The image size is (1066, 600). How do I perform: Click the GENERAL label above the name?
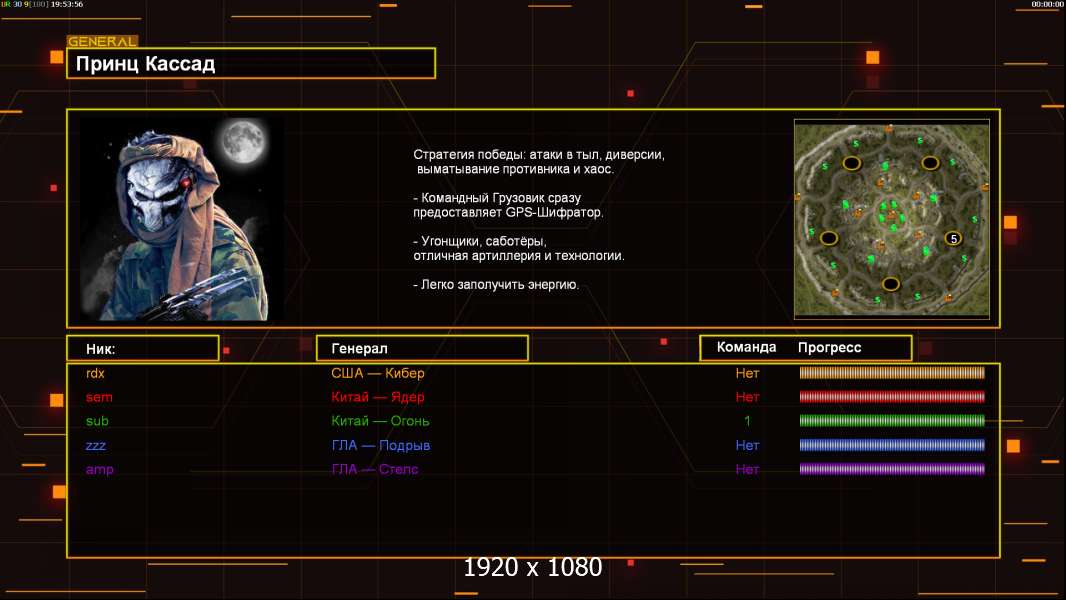tap(102, 41)
